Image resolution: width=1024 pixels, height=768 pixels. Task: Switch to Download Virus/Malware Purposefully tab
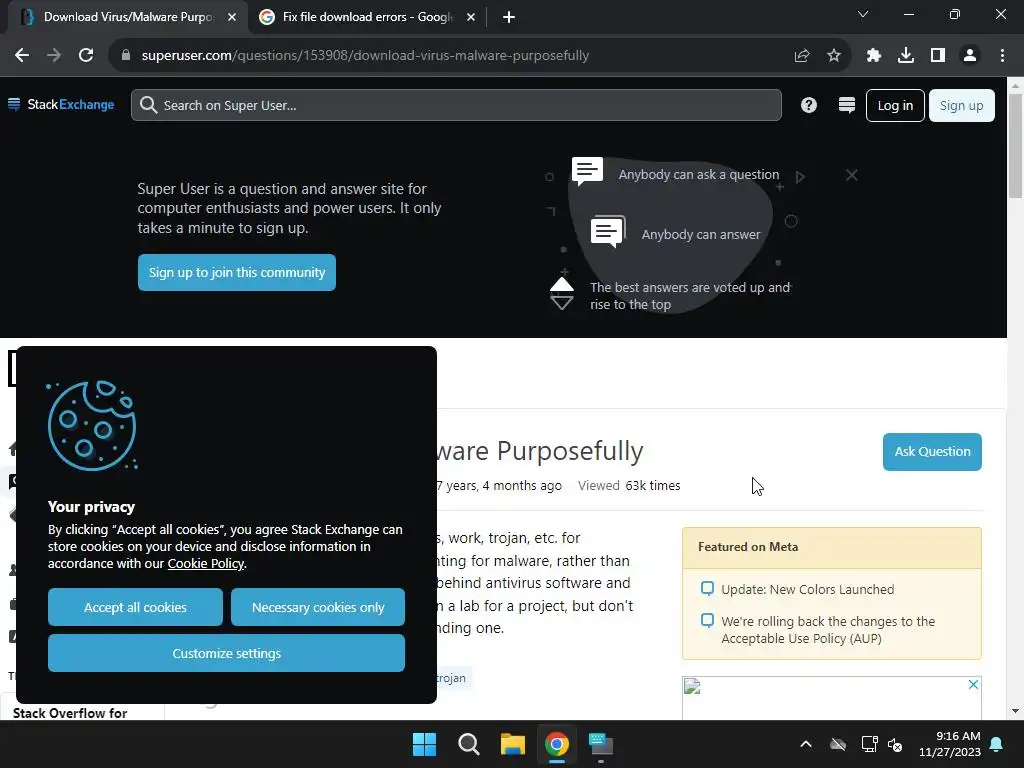[x=128, y=17]
